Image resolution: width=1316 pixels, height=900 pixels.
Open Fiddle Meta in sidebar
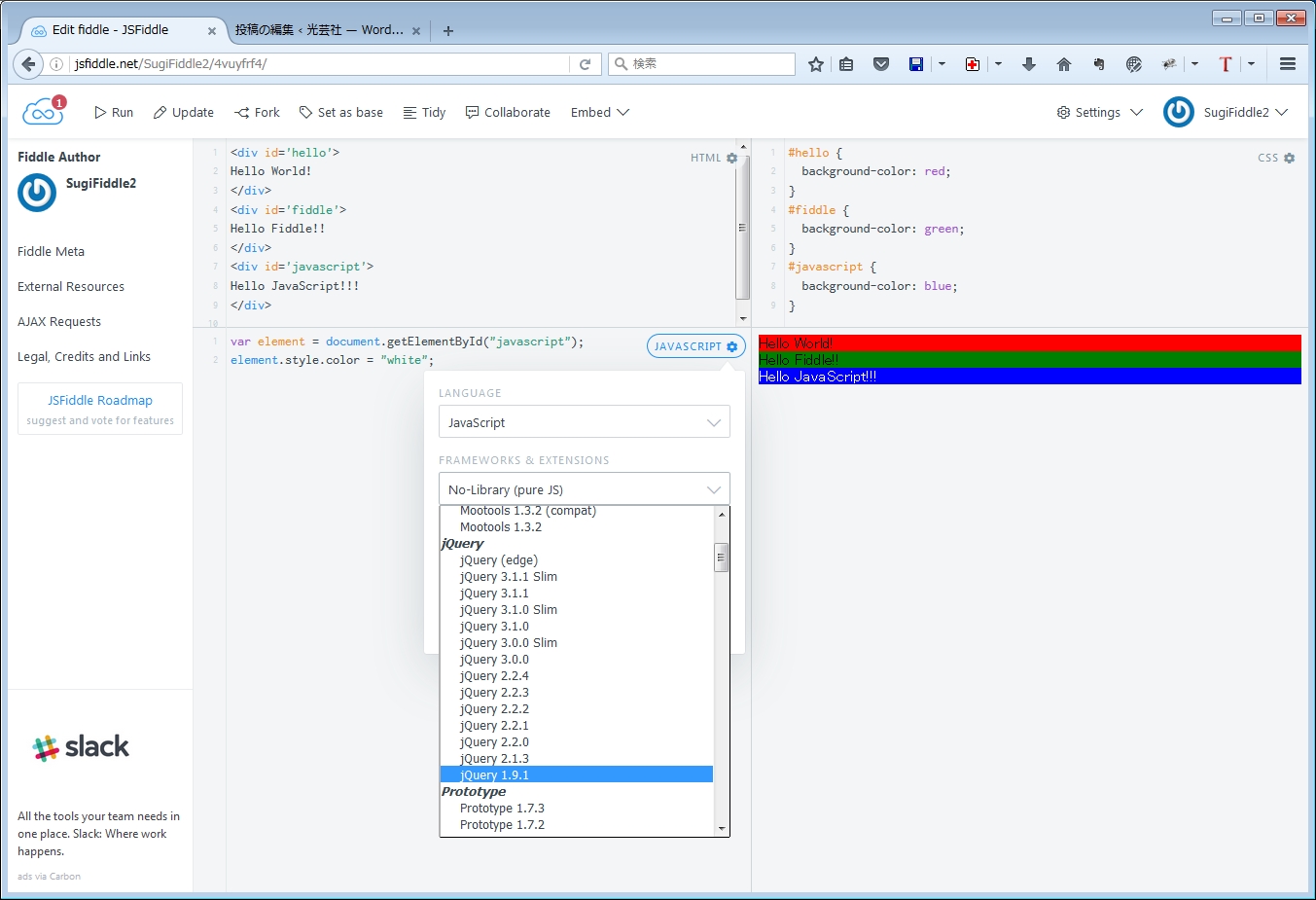click(x=51, y=252)
